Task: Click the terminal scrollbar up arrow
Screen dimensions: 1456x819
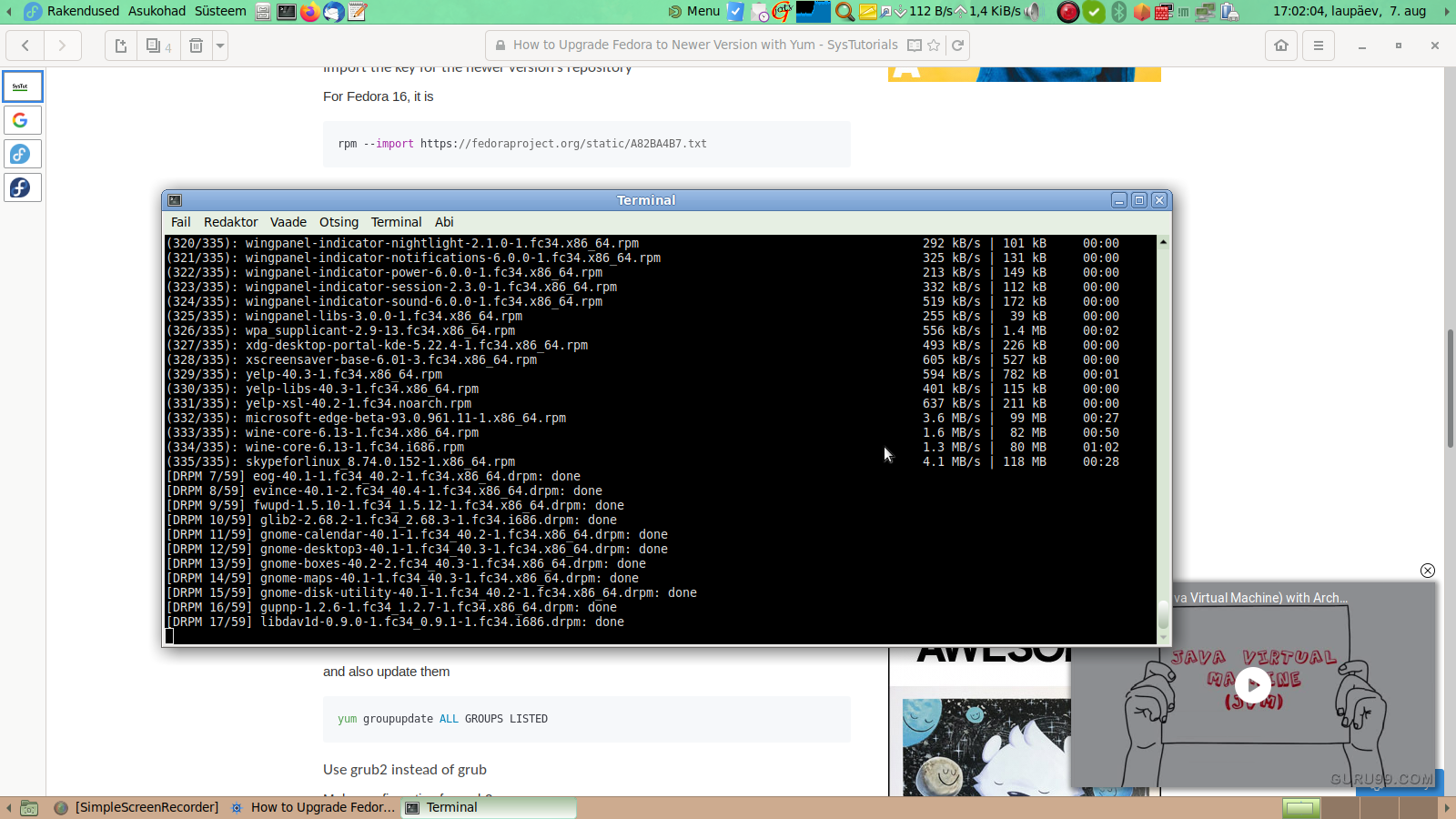Action: pos(1163,242)
